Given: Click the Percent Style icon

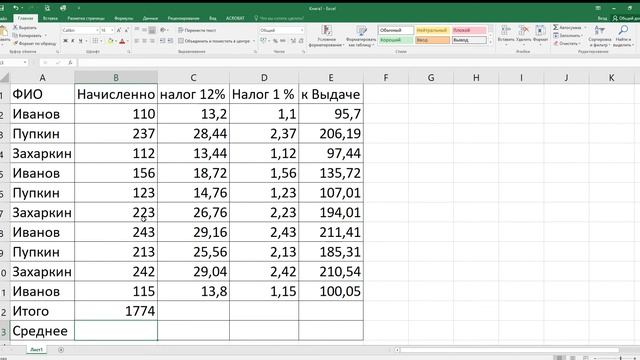Looking at the screenshot, I should 275,41.
